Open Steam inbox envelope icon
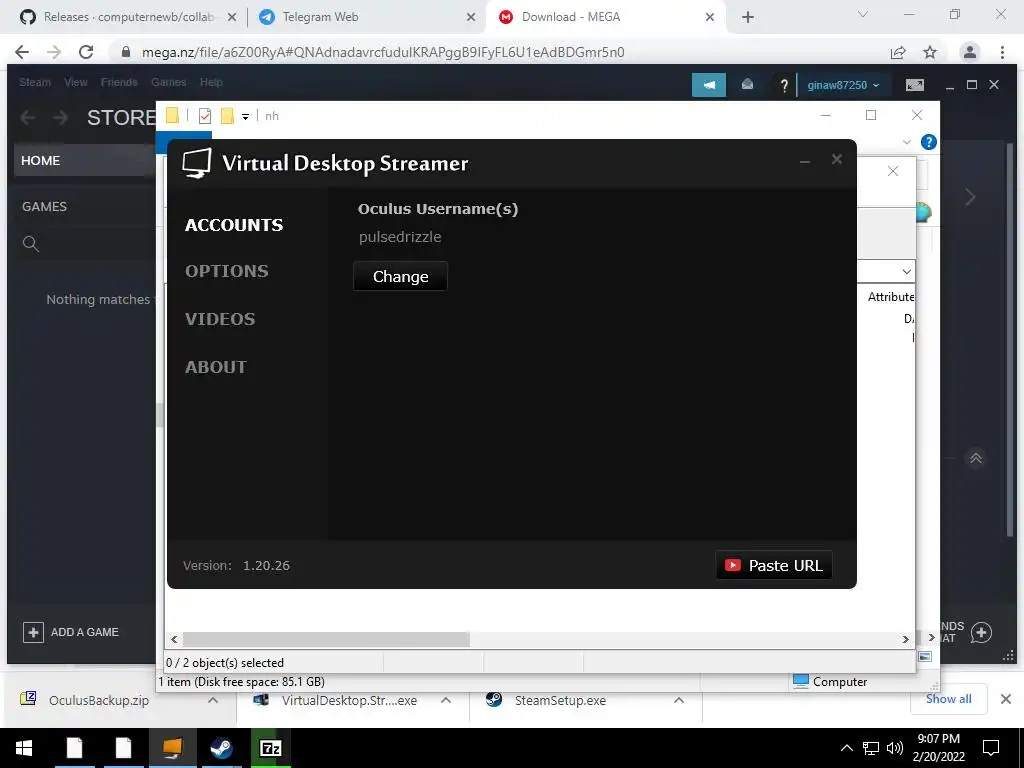The height and width of the screenshot is (768, 1024). 747,85
